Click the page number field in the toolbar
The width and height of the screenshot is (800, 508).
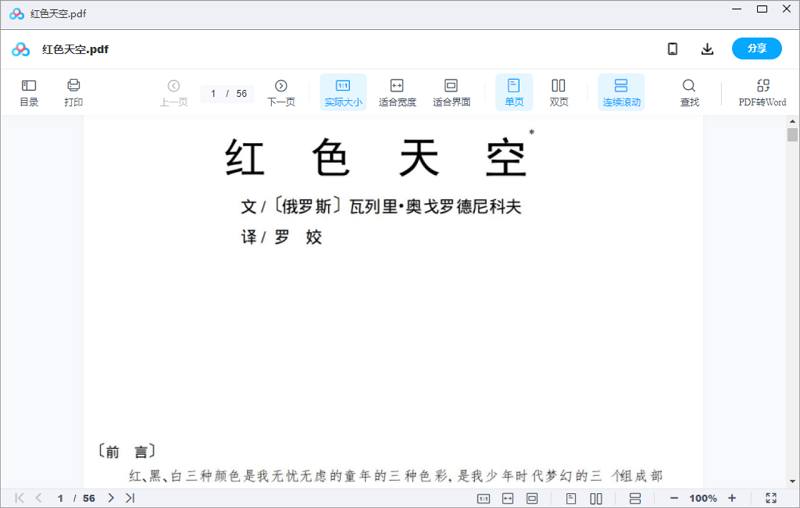[214, 93]
